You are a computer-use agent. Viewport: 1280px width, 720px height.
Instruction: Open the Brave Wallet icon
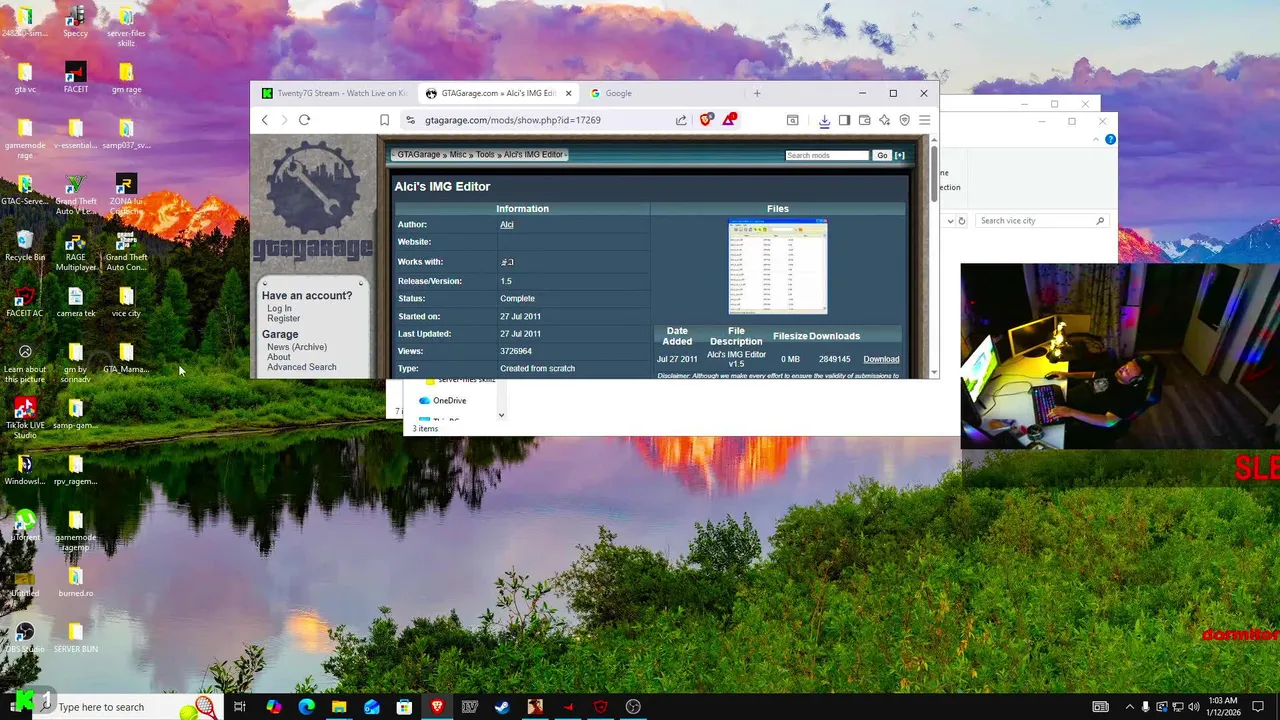[x=864, y=120]
